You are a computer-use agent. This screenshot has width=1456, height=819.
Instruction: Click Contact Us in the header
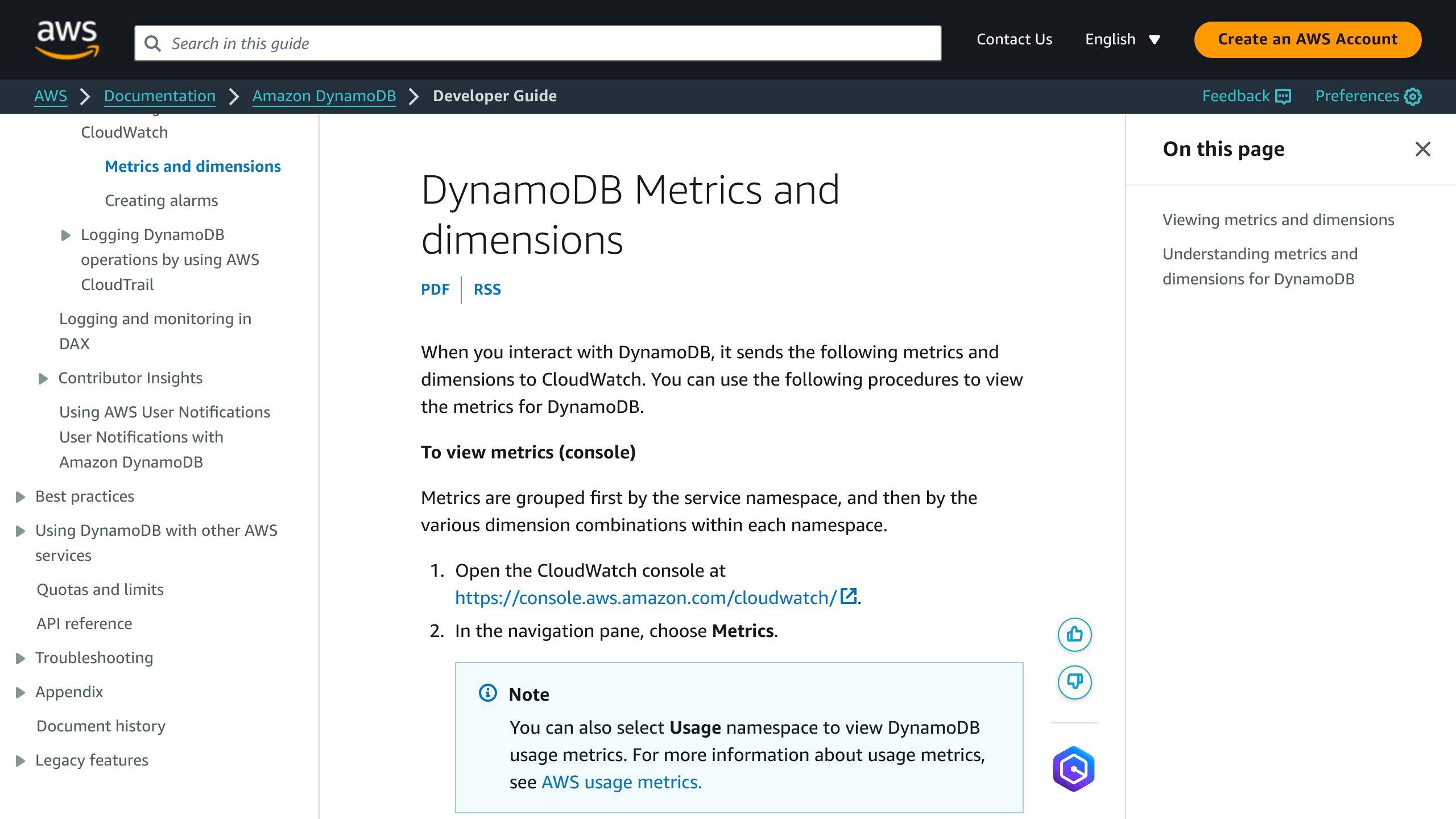click(1014, 39)
